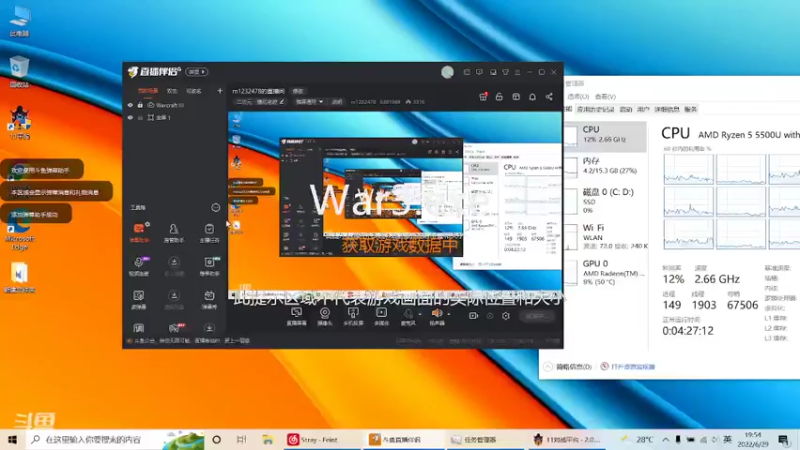Select the Warcraft III source row
The width and height of the screenshot is (800, 450).
174,105
